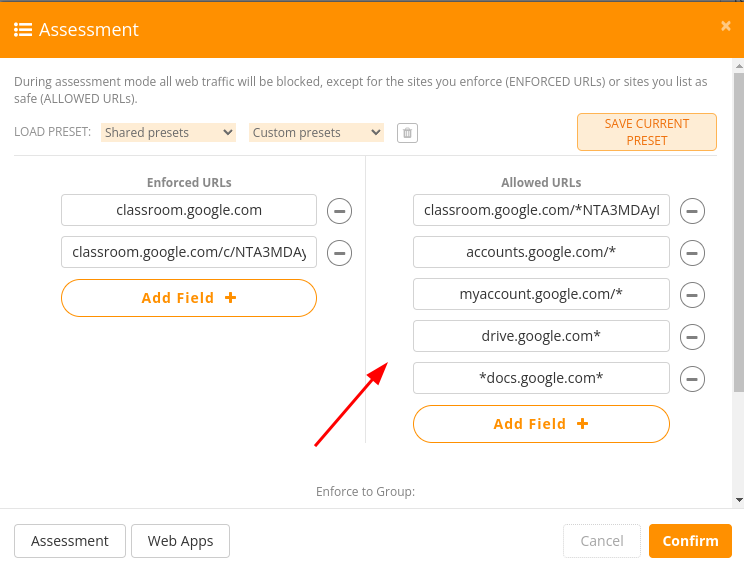Edit allowed URL drive.google.com* field
This screenshot has width=744, height=569.
click(x=541, y=336)
